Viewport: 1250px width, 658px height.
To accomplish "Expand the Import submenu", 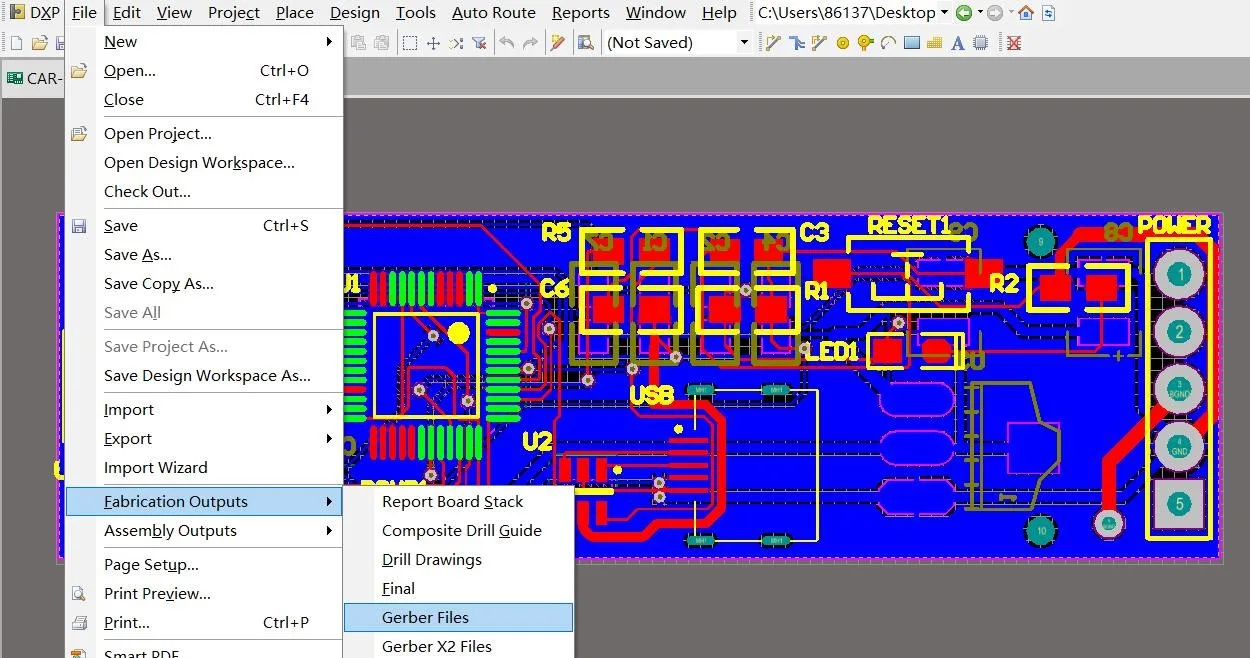I will (205, 410).
